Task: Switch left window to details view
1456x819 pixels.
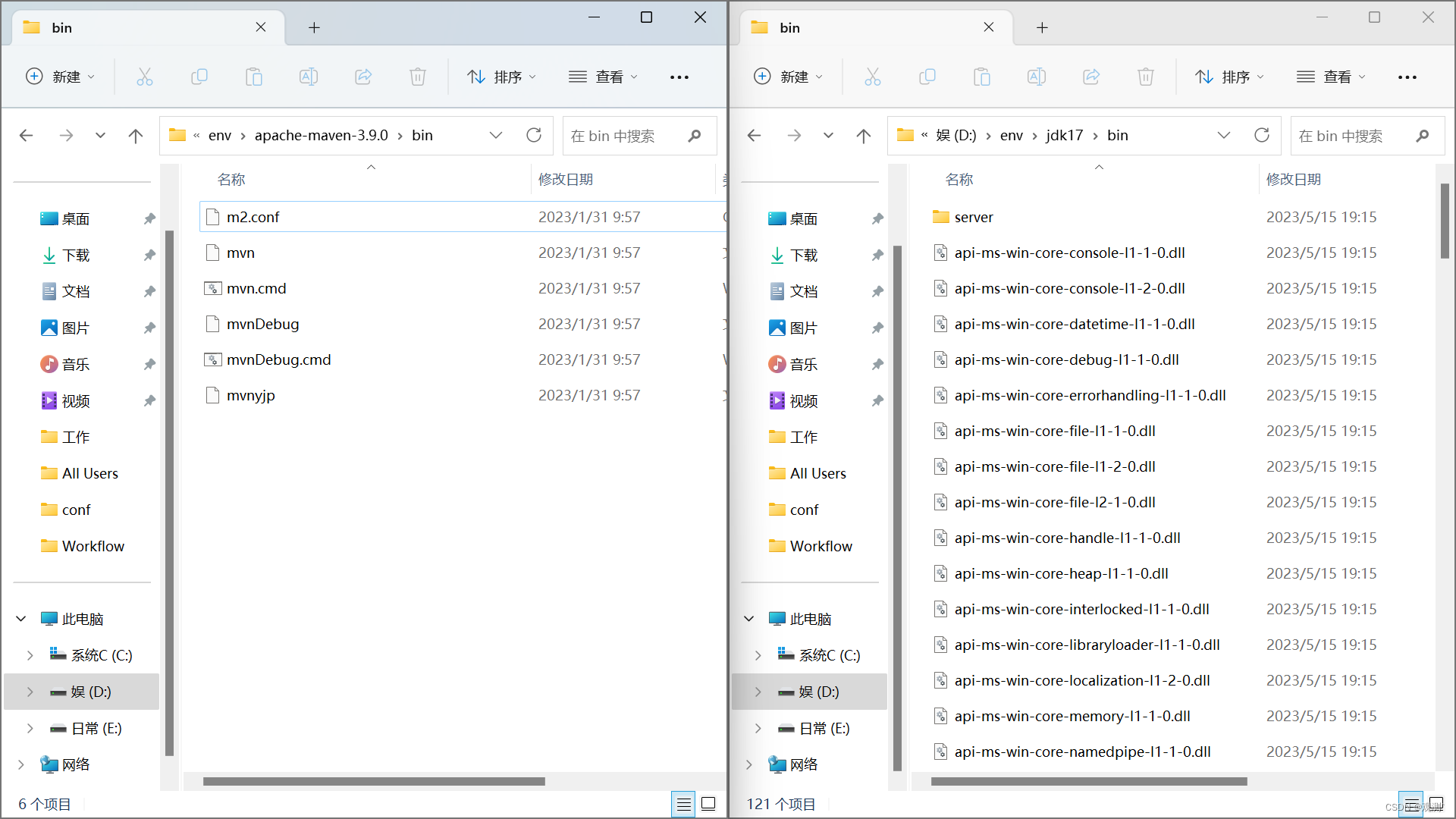Action: click(683, 804)
